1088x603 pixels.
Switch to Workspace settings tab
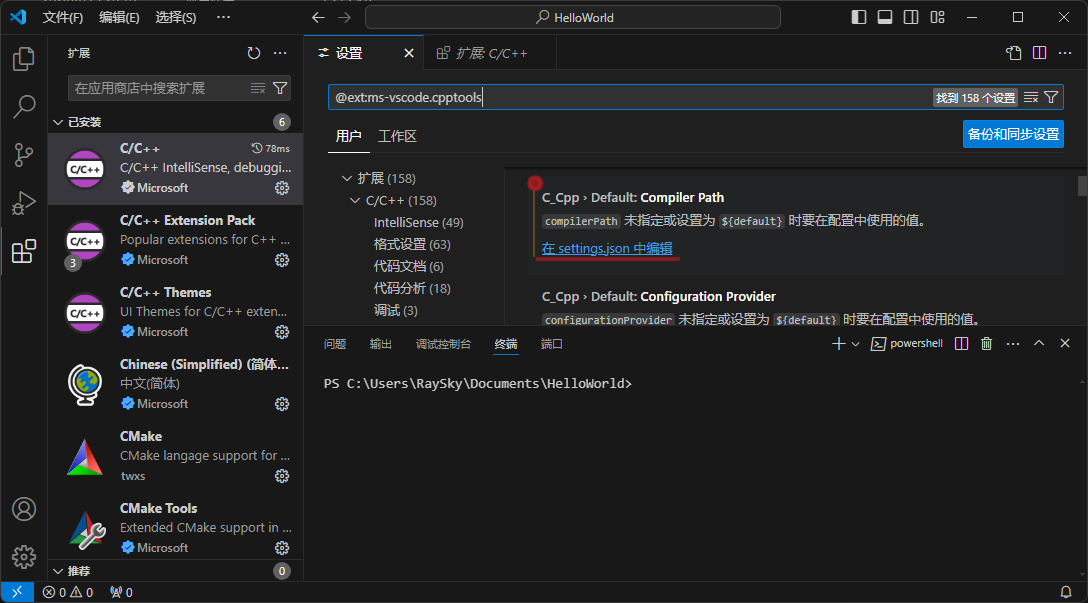397,137
